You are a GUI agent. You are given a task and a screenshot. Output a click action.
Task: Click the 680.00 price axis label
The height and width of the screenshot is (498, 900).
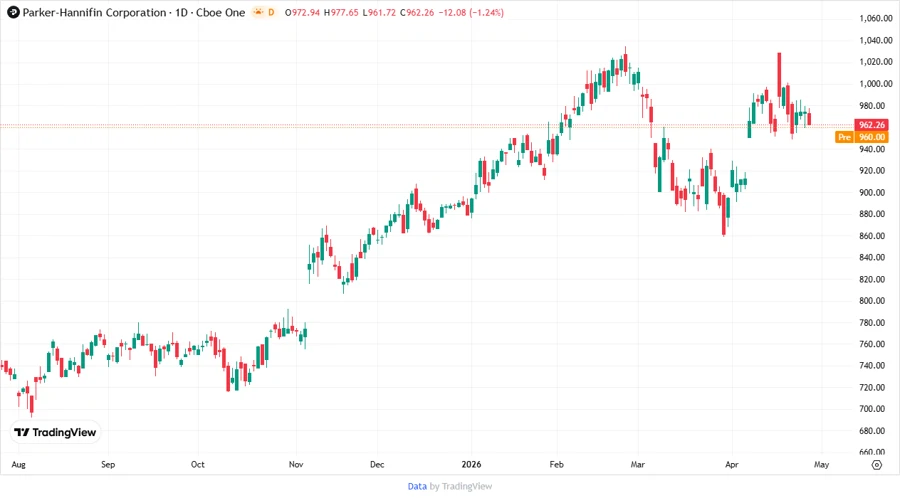pos(872,431)
